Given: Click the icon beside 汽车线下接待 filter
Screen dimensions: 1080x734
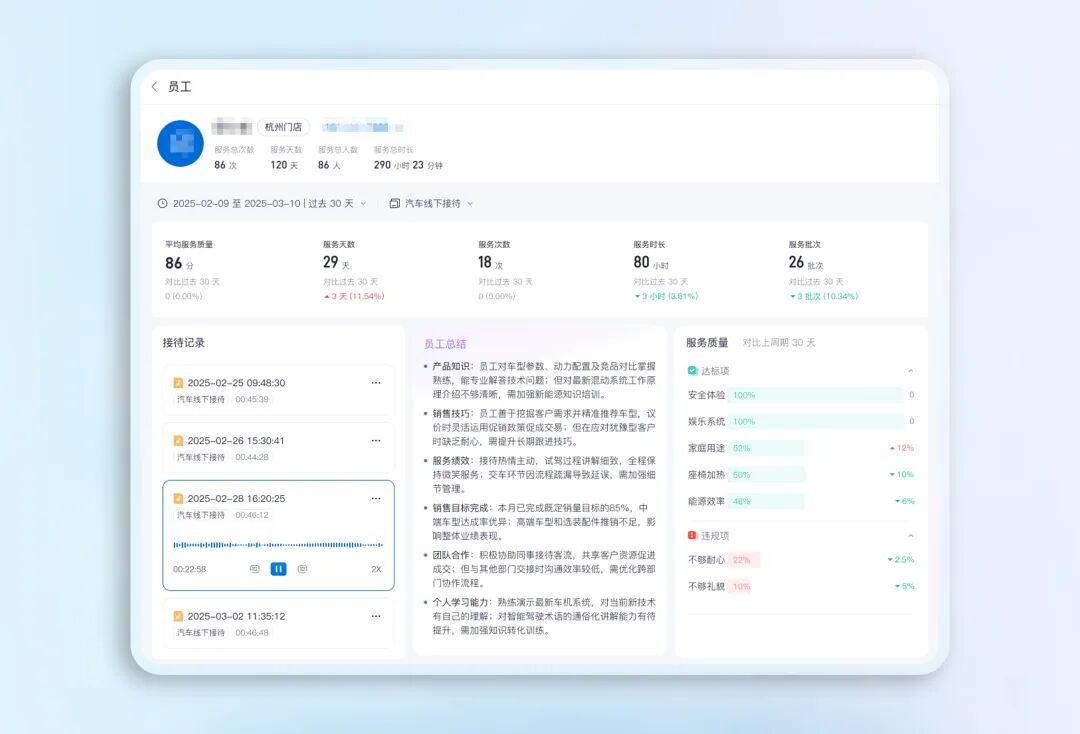Looking at the screenshot, I should [x=395, y=204].
